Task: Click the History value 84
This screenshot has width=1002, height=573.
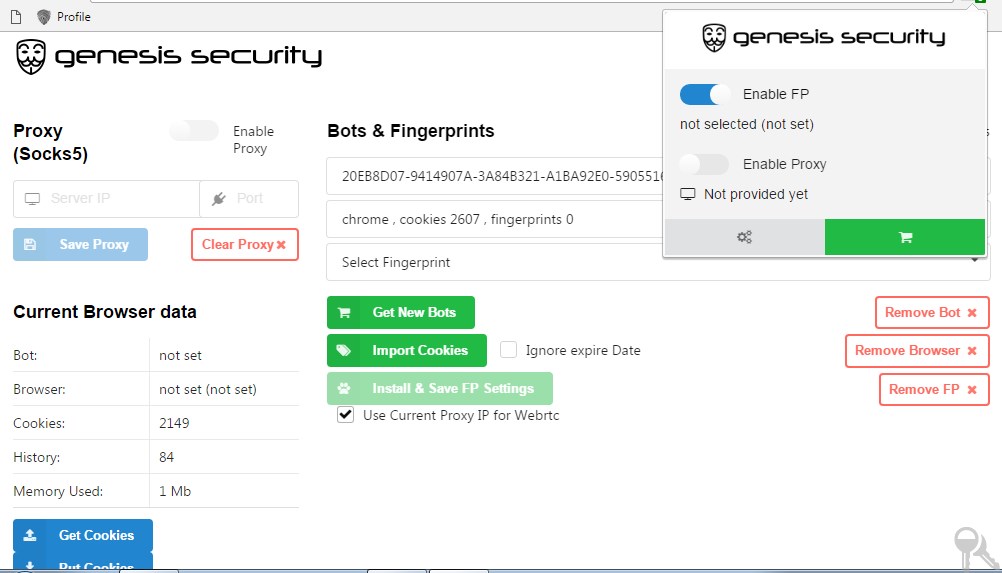Action: tap(166, 457)
